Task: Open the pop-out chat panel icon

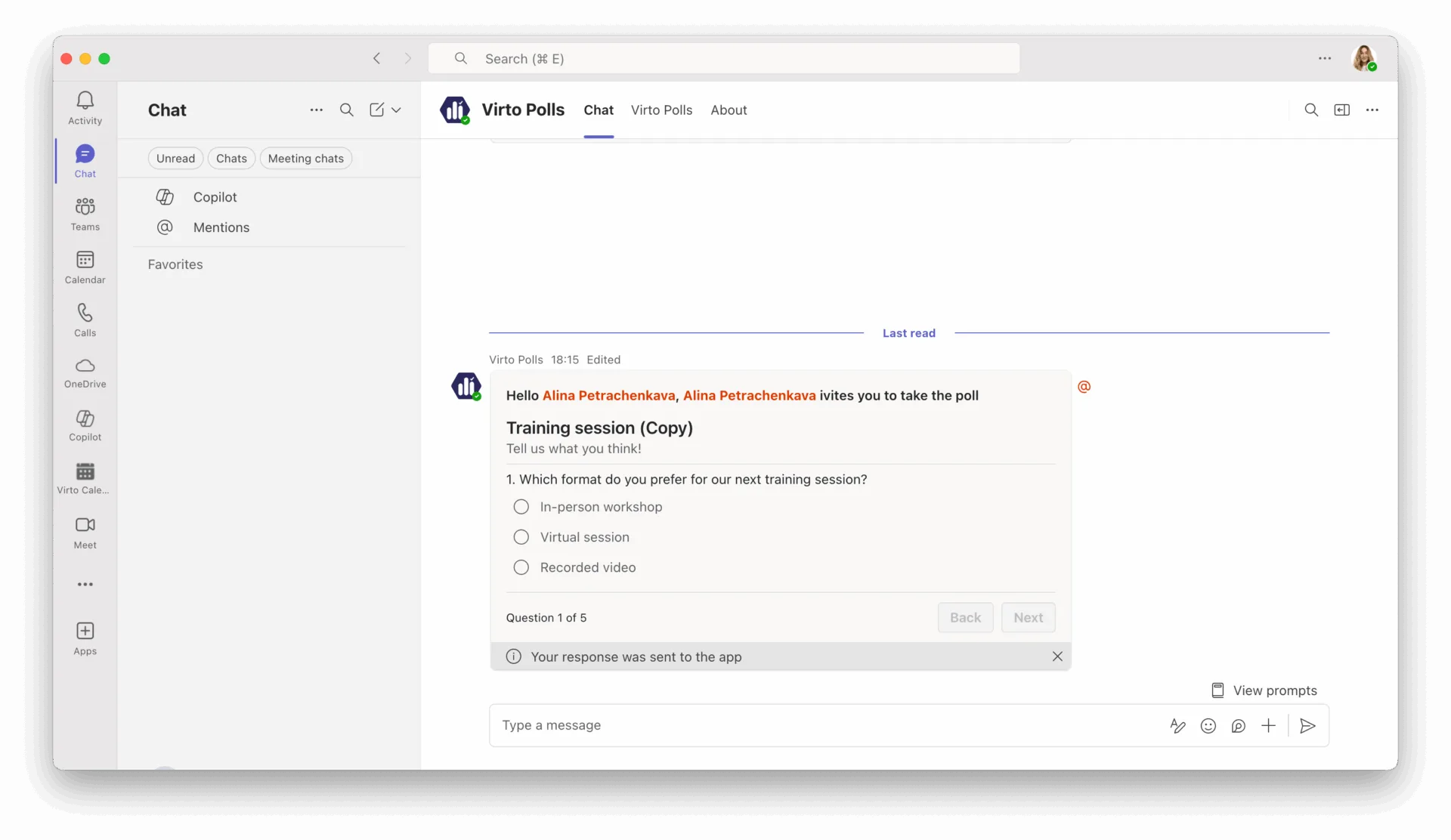Action: click(x=1341, y=110)
